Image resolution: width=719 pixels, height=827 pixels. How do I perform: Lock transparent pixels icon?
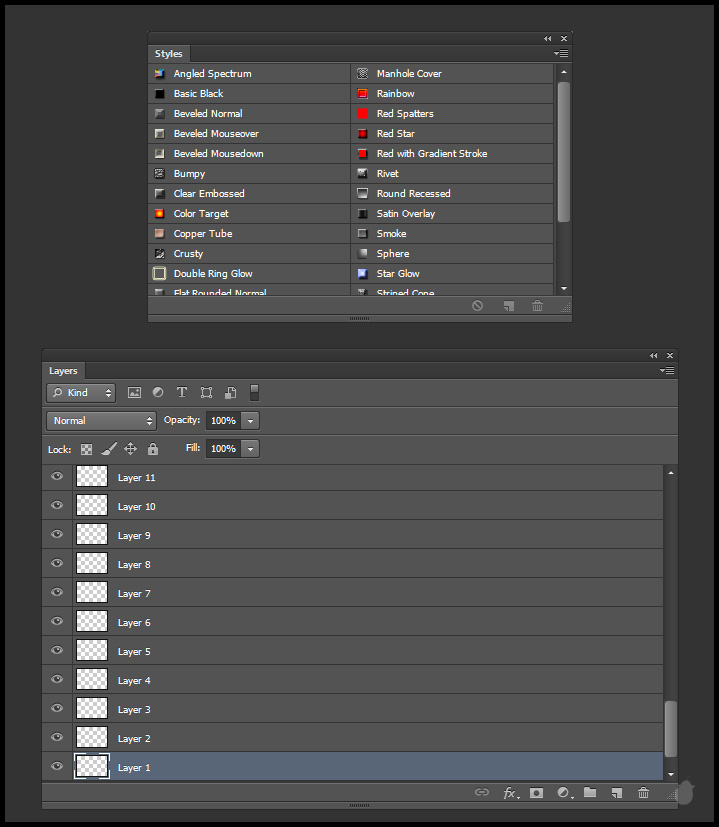point(87,450)
